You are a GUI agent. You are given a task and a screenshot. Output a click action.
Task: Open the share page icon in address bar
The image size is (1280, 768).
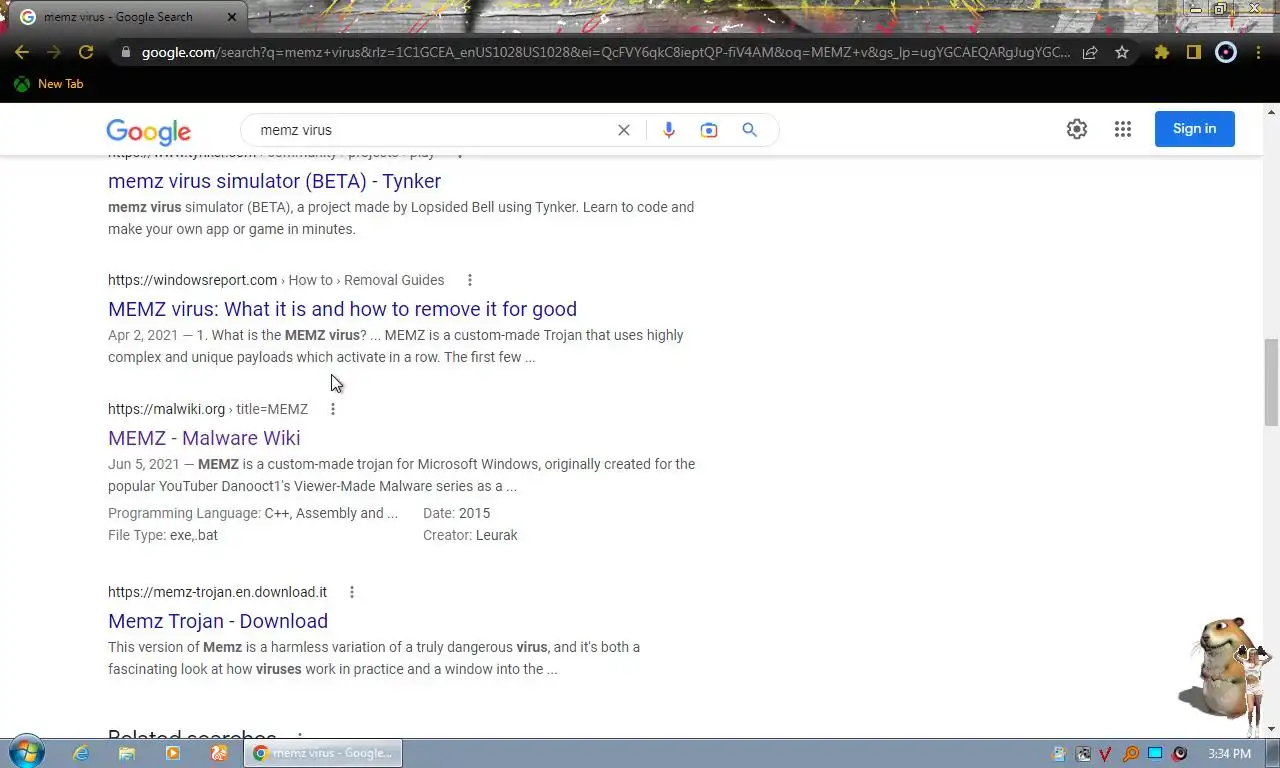click(x=1090, y=52)
